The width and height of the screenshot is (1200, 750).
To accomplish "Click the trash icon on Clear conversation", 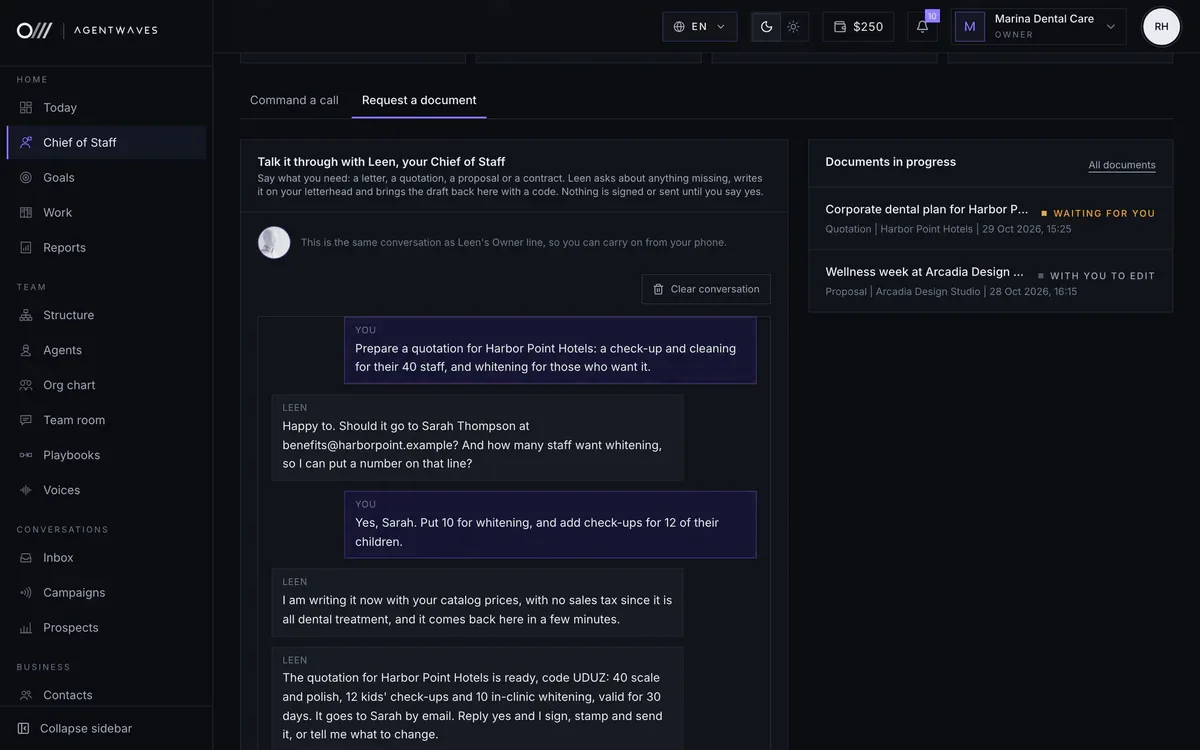I will [x=658, y=289].
